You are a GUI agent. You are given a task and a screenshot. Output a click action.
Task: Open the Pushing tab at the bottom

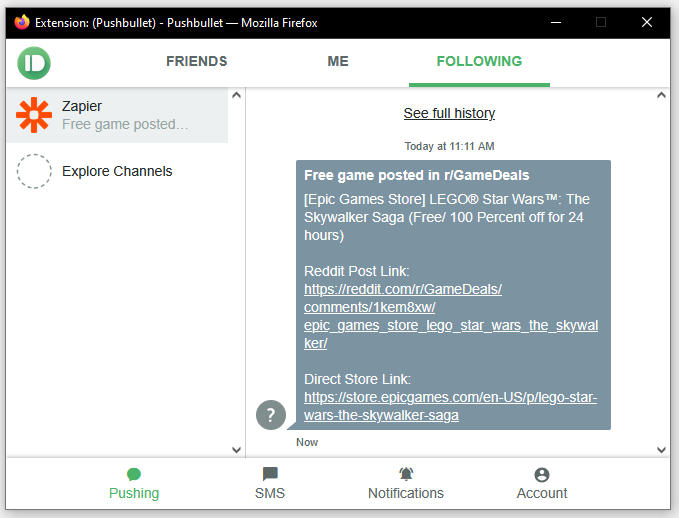tap(134, 484)
